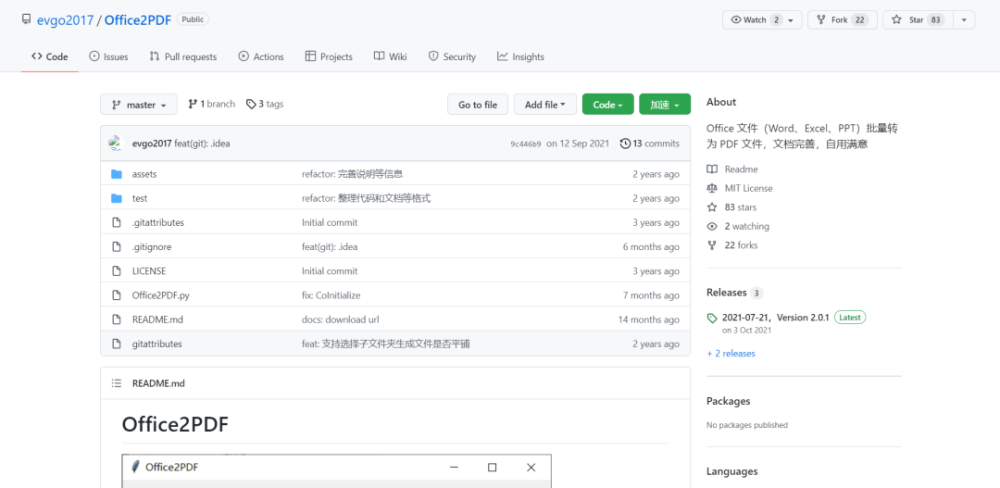Switch to the Issues tab
Viewport: 1000px width, 488px height.
(x=108, y=57)
